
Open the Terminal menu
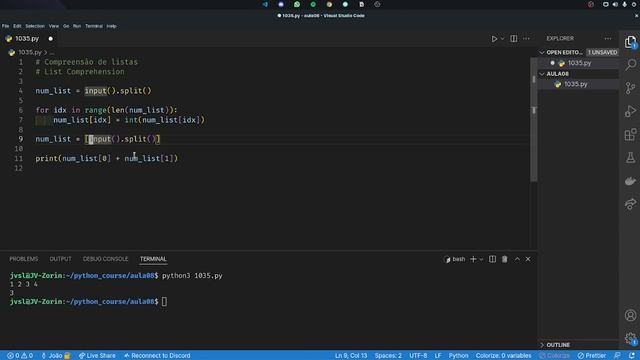94,26
